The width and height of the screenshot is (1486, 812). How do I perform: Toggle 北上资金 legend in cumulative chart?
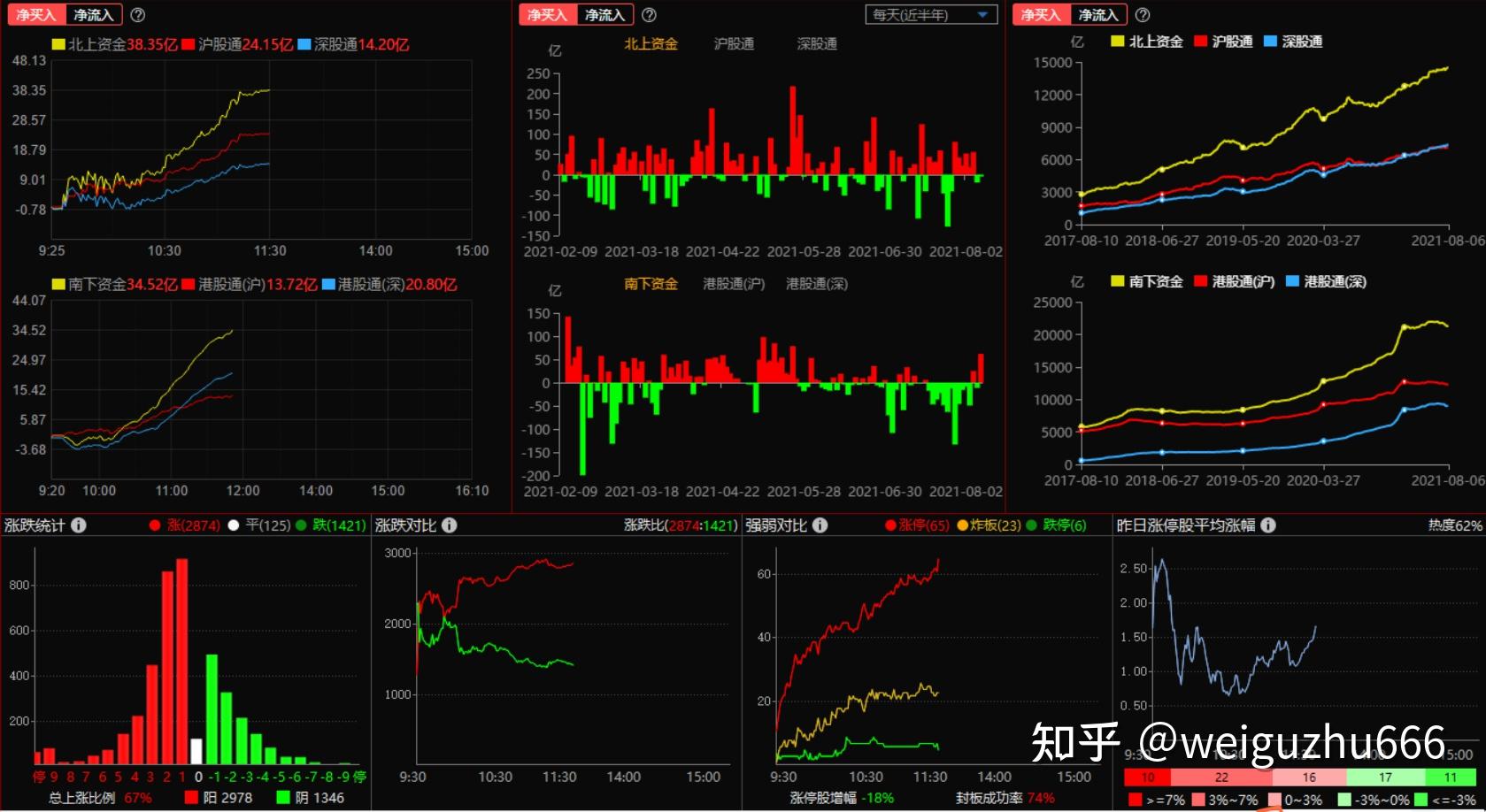pyautogui.click(x=1147, y=42)
